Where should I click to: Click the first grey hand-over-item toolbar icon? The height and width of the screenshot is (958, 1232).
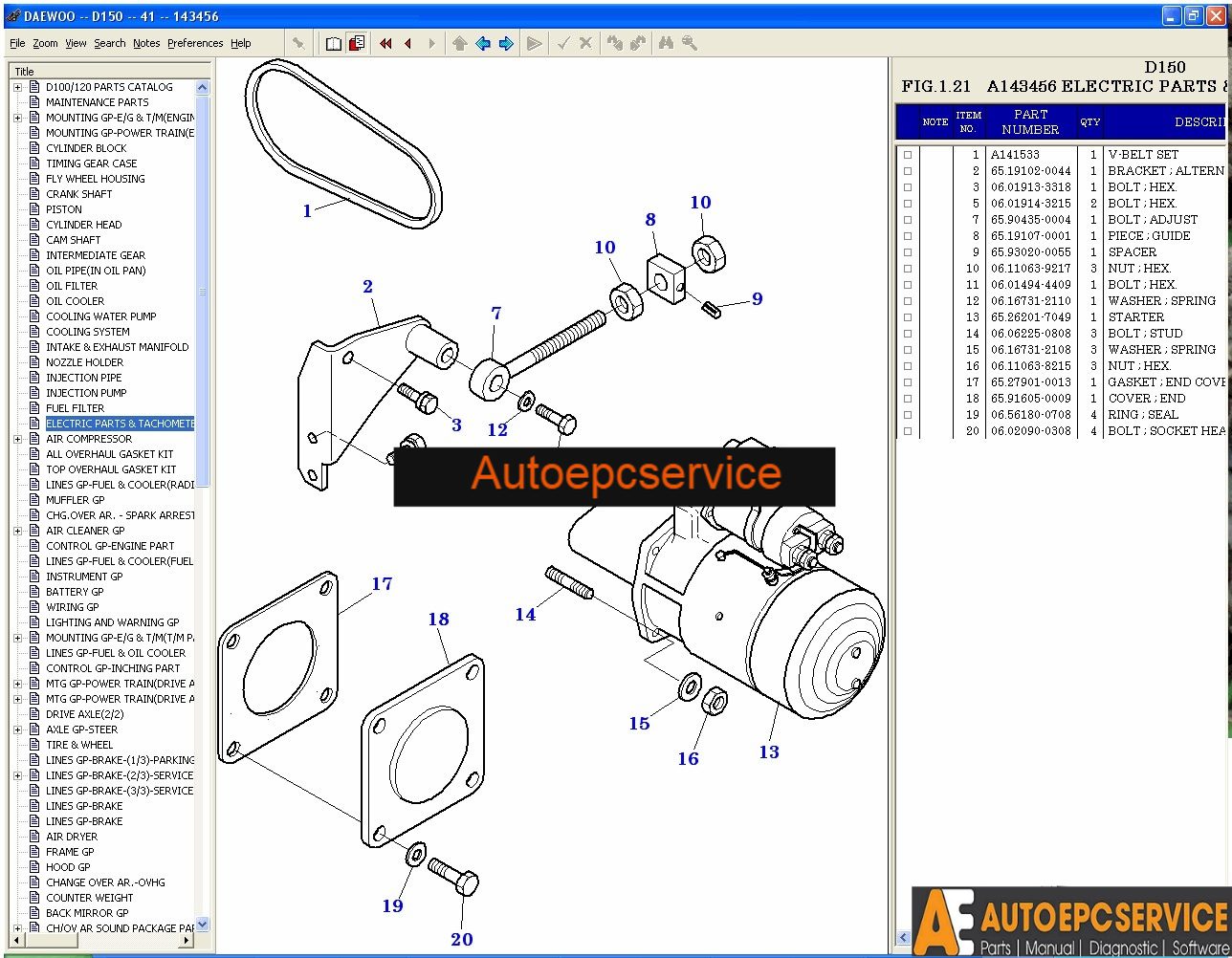614,43
